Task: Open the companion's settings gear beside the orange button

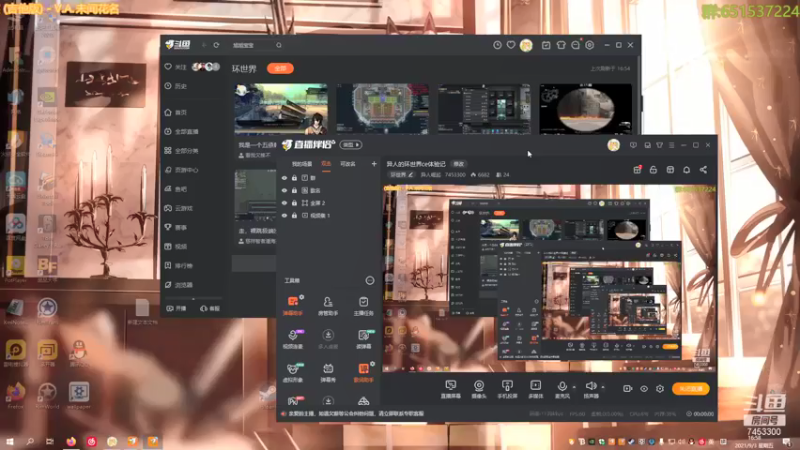Action: [660, 389]
